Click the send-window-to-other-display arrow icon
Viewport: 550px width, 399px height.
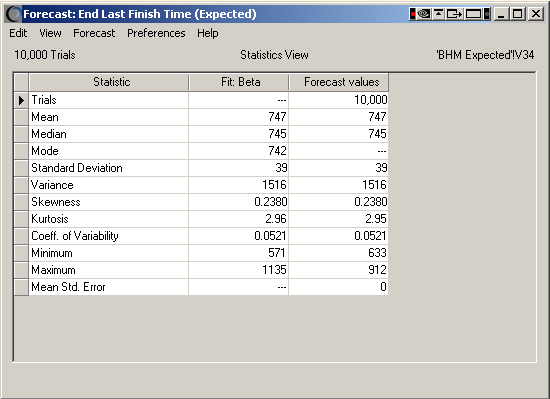pos(455,14)
